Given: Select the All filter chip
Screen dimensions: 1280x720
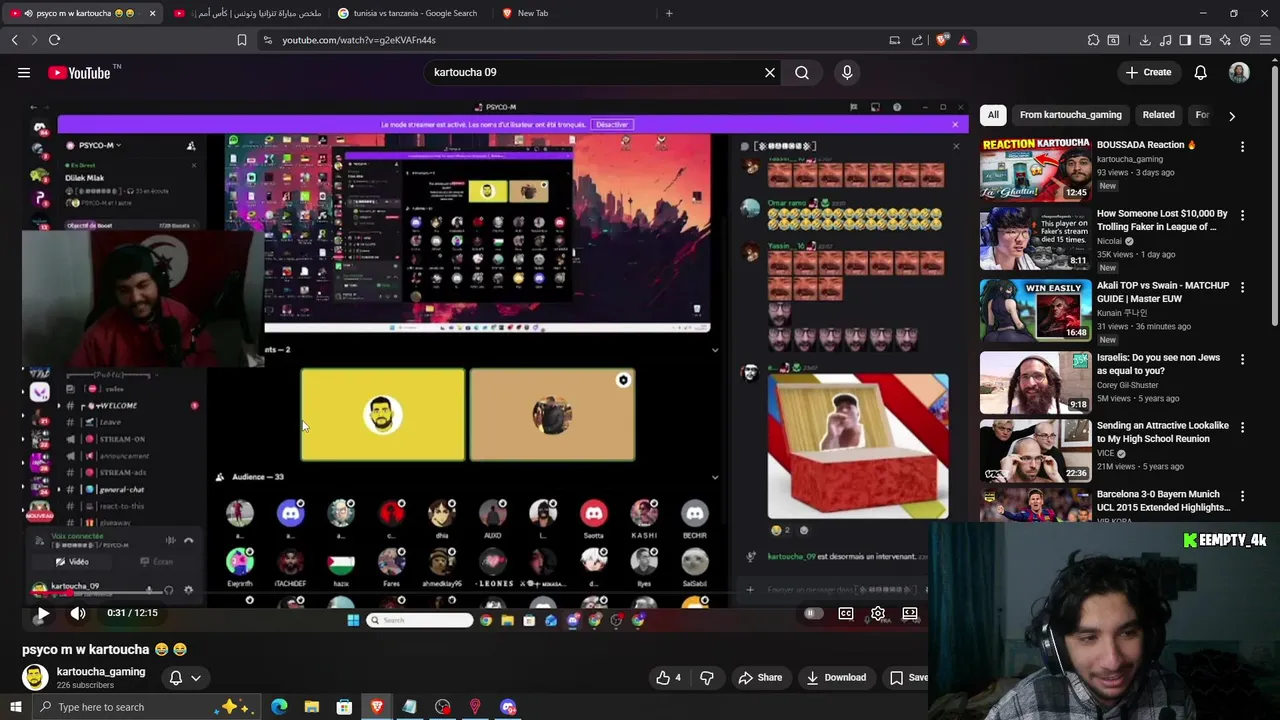Looking at the screenshot, I should click(993, 115).
